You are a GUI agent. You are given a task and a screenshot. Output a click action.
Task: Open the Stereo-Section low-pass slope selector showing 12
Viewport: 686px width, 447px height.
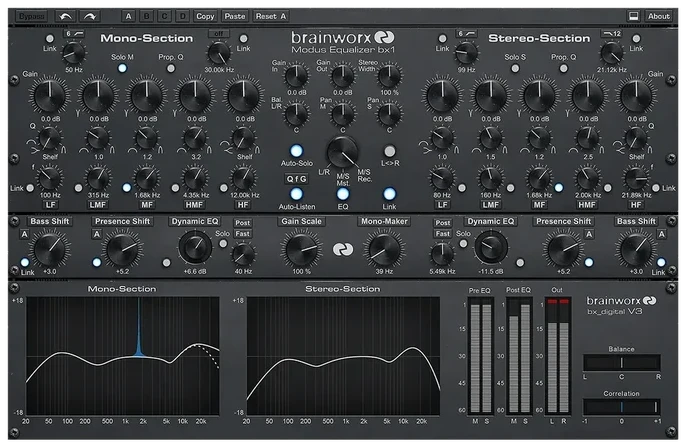[x=612, y=34]
